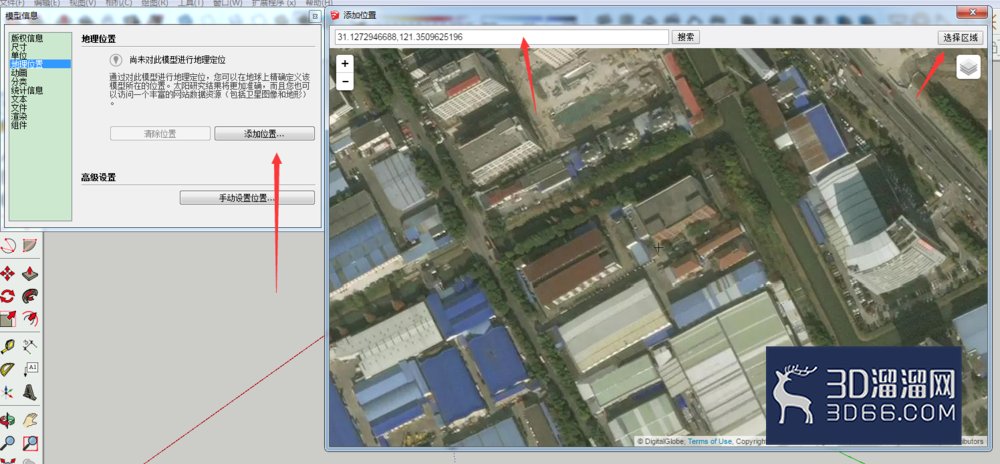Select 分类 in the model info list
Screen dimensions: 1000x464
pyautogui.click(x=18, y=82)
